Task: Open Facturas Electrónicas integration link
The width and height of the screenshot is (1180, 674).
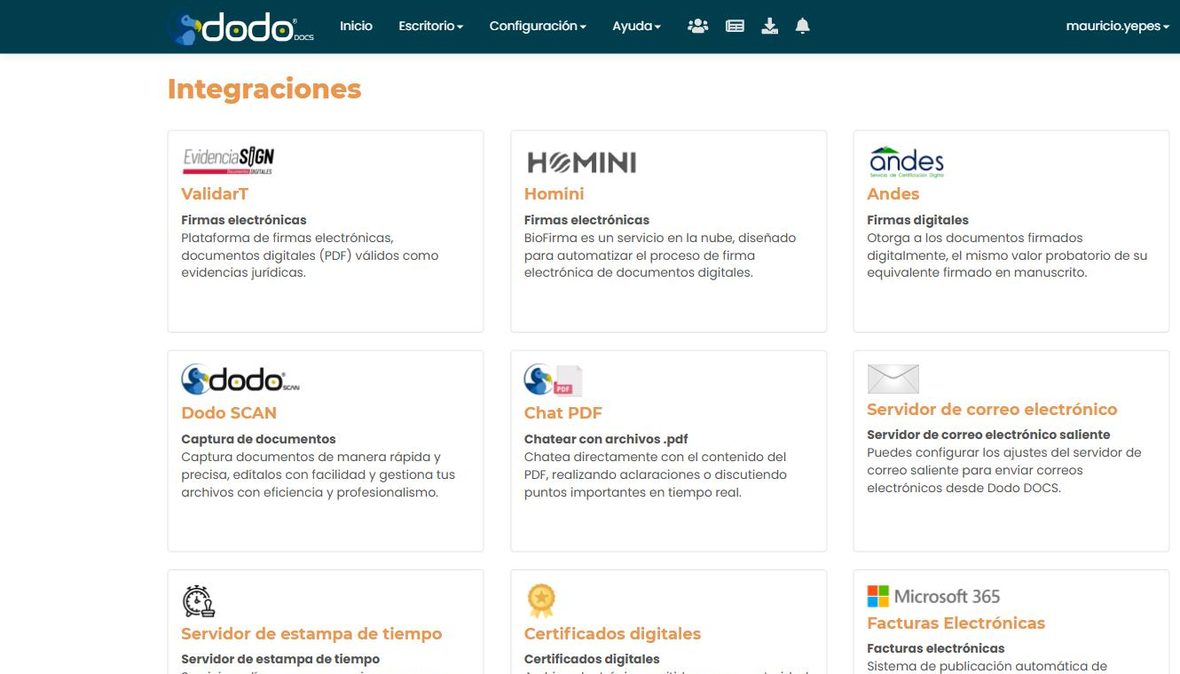Action: click(956, 624)
